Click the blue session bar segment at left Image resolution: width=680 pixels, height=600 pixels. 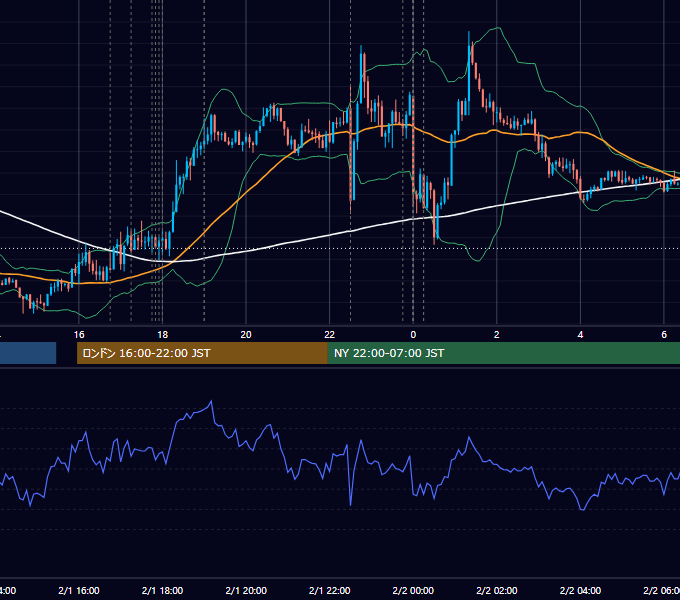pos(28,353)
